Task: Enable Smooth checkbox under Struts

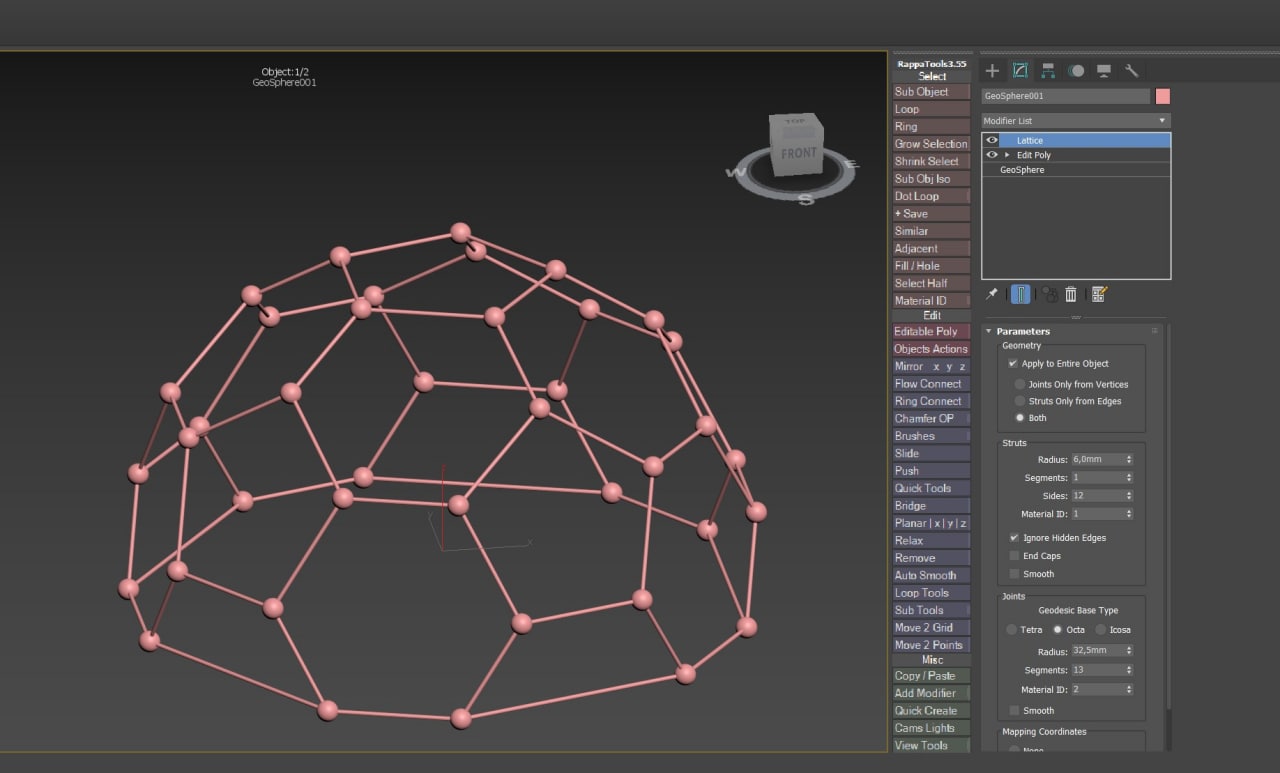Action: point(1014,574)
